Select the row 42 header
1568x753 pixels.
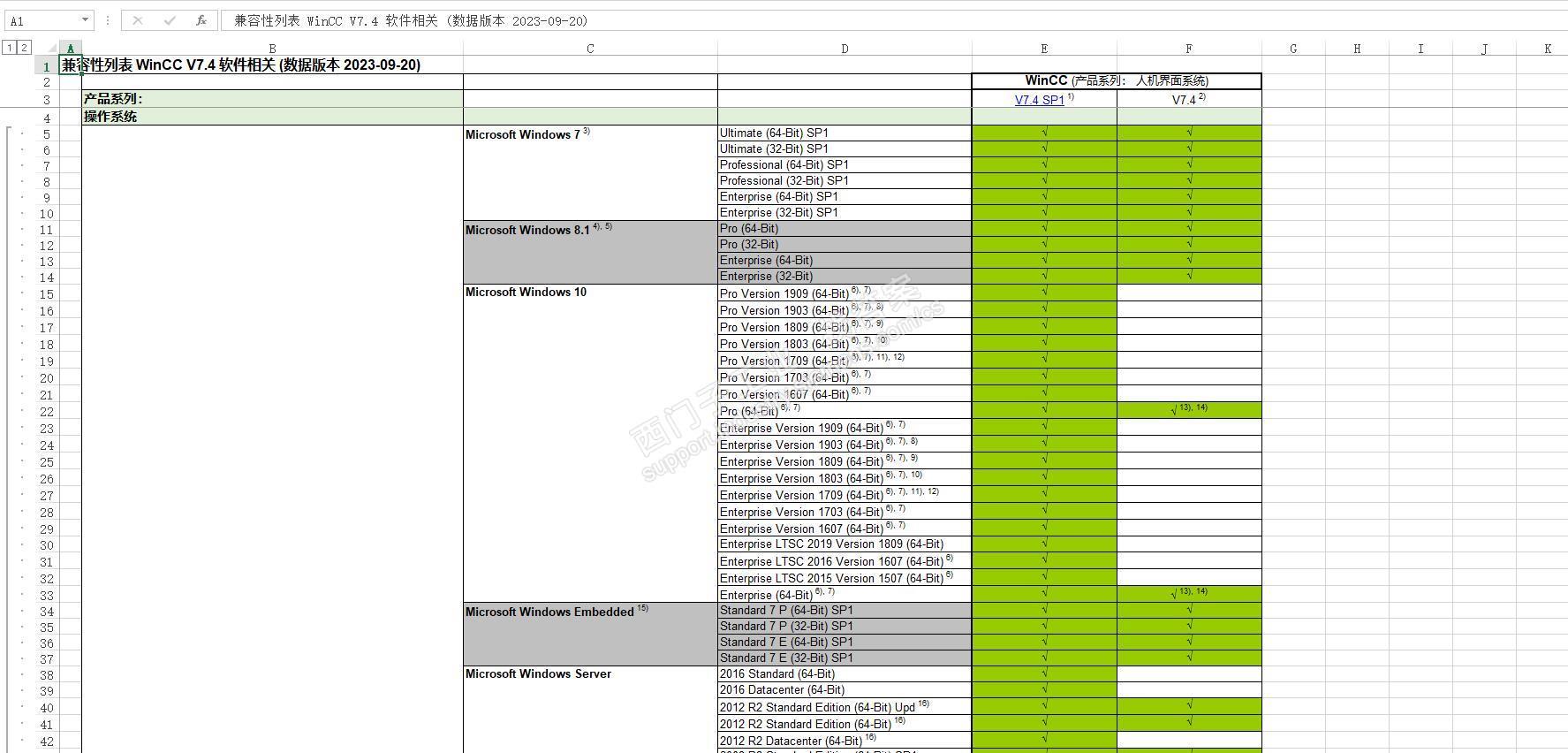pyautogui.click(x=47, y=742)
